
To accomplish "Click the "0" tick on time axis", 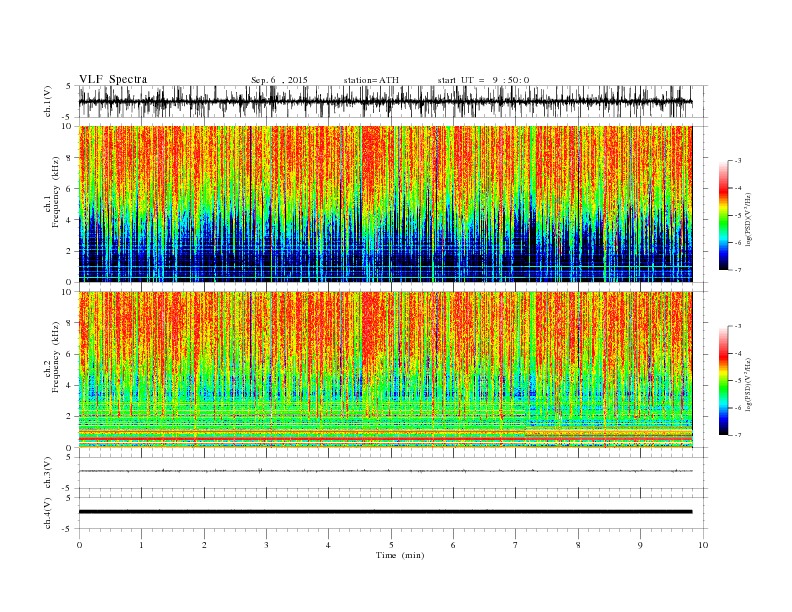I will [79, 545].
